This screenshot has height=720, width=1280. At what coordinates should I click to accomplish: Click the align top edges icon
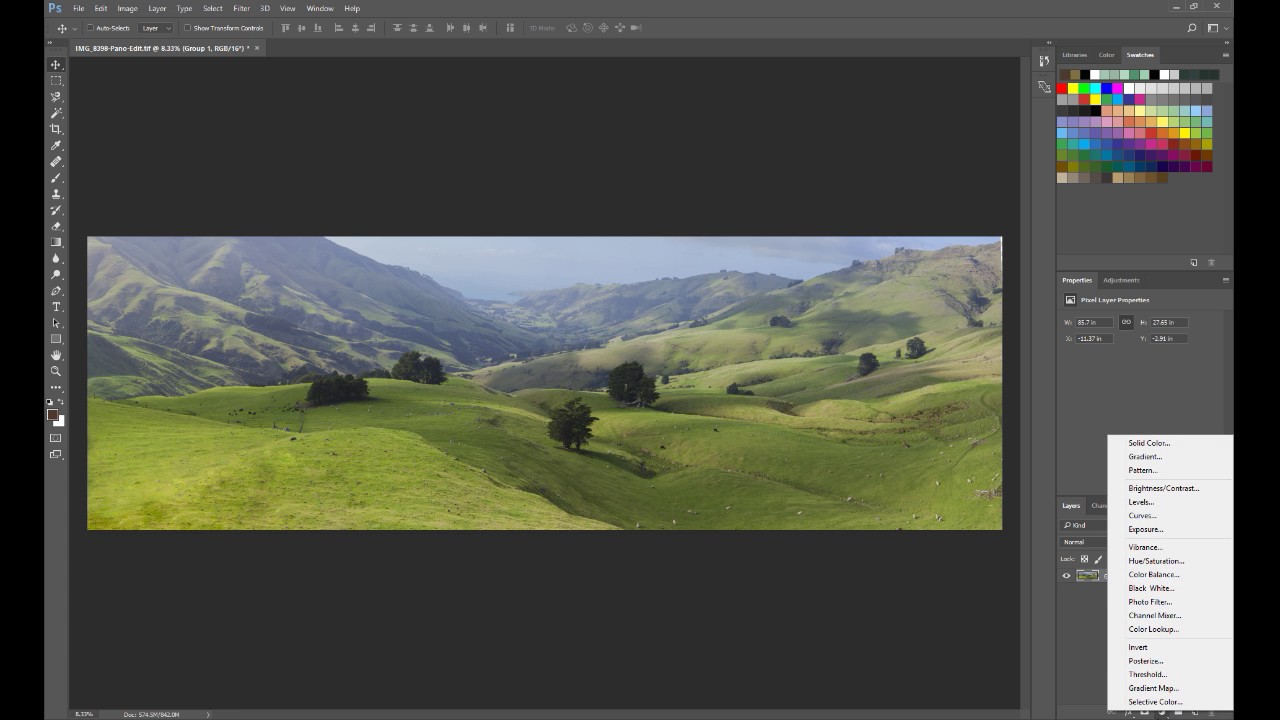tap(286, 28)
